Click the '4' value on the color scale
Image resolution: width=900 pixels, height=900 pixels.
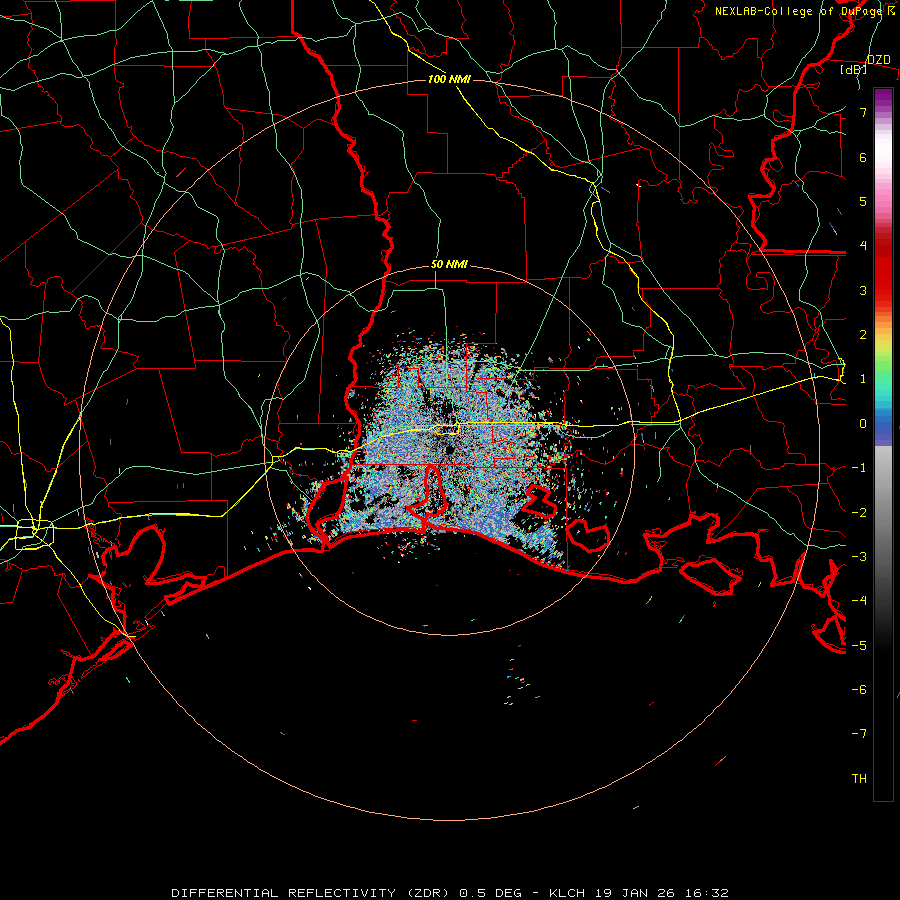(x=863, y=246)
